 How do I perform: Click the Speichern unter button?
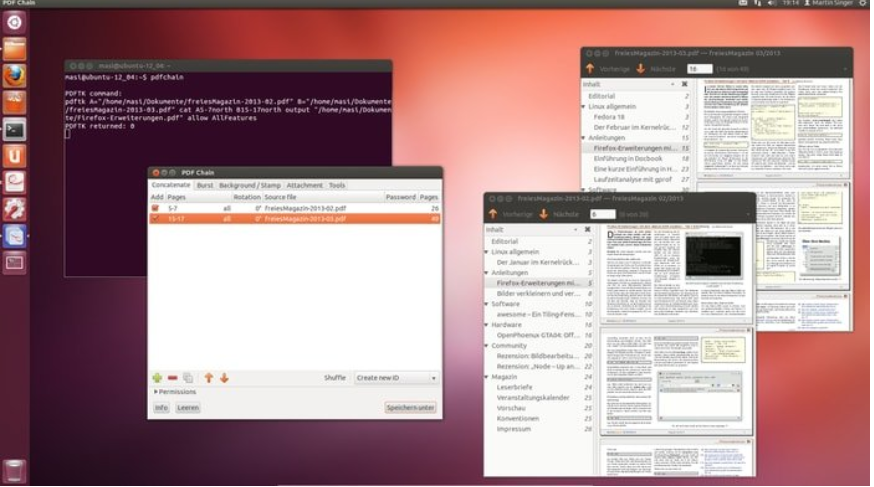410,408
